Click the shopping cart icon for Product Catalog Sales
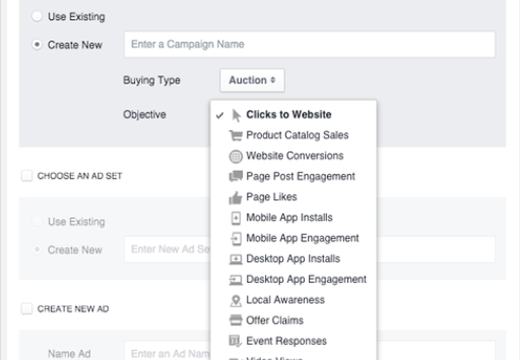This screenshot has height=360, width=520. pos(236,135)
